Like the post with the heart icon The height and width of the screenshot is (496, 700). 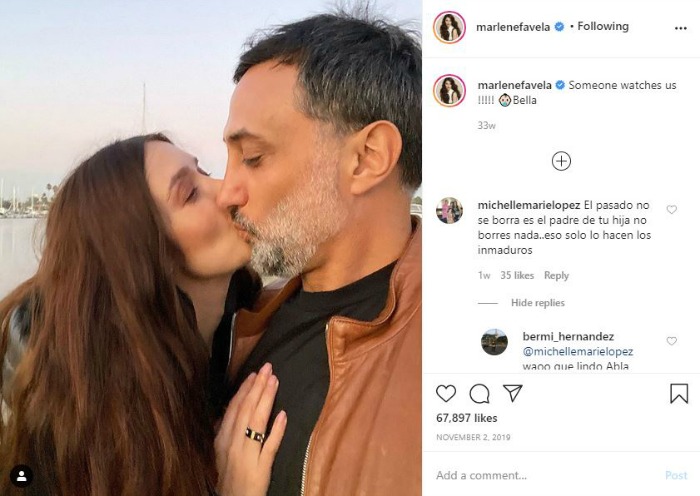point(446,393)
